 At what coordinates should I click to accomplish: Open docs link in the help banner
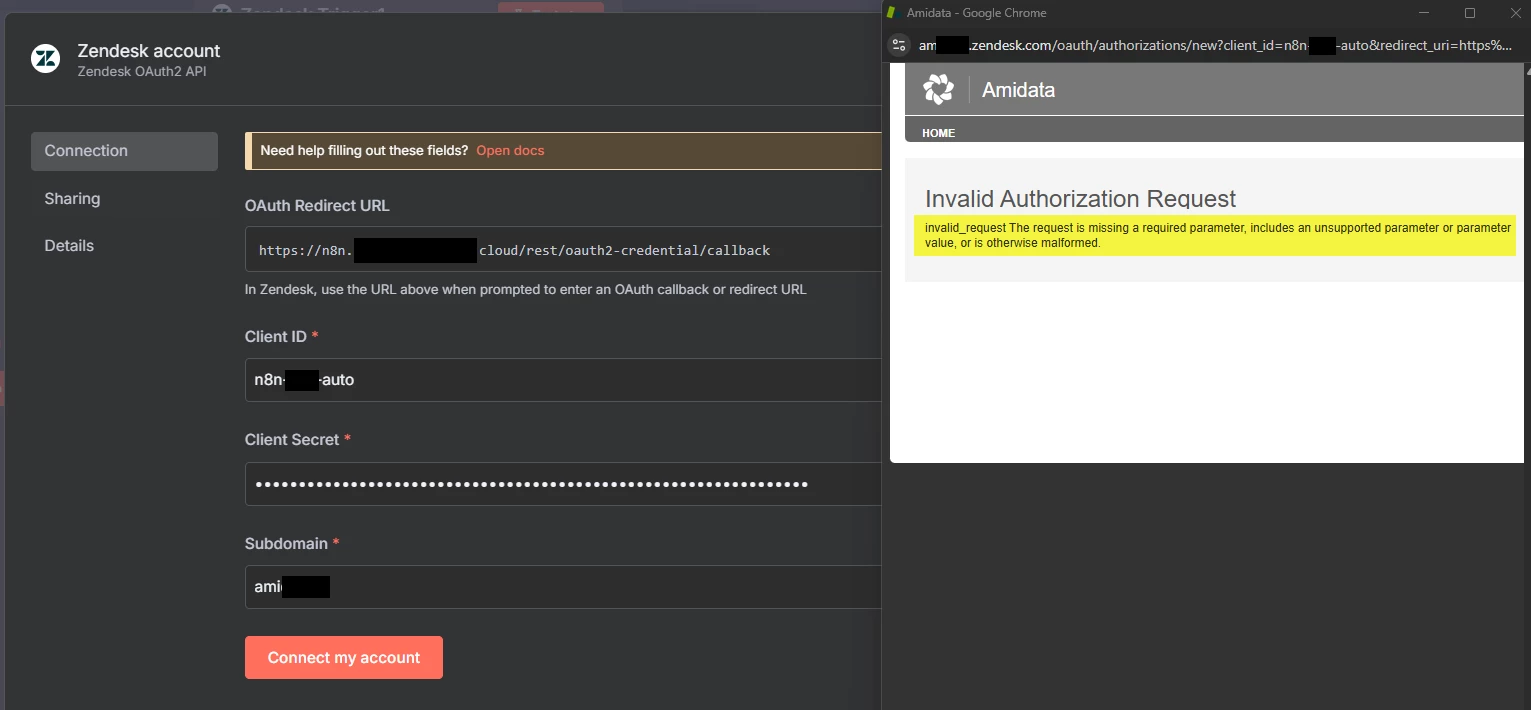(x=510, y=151)
